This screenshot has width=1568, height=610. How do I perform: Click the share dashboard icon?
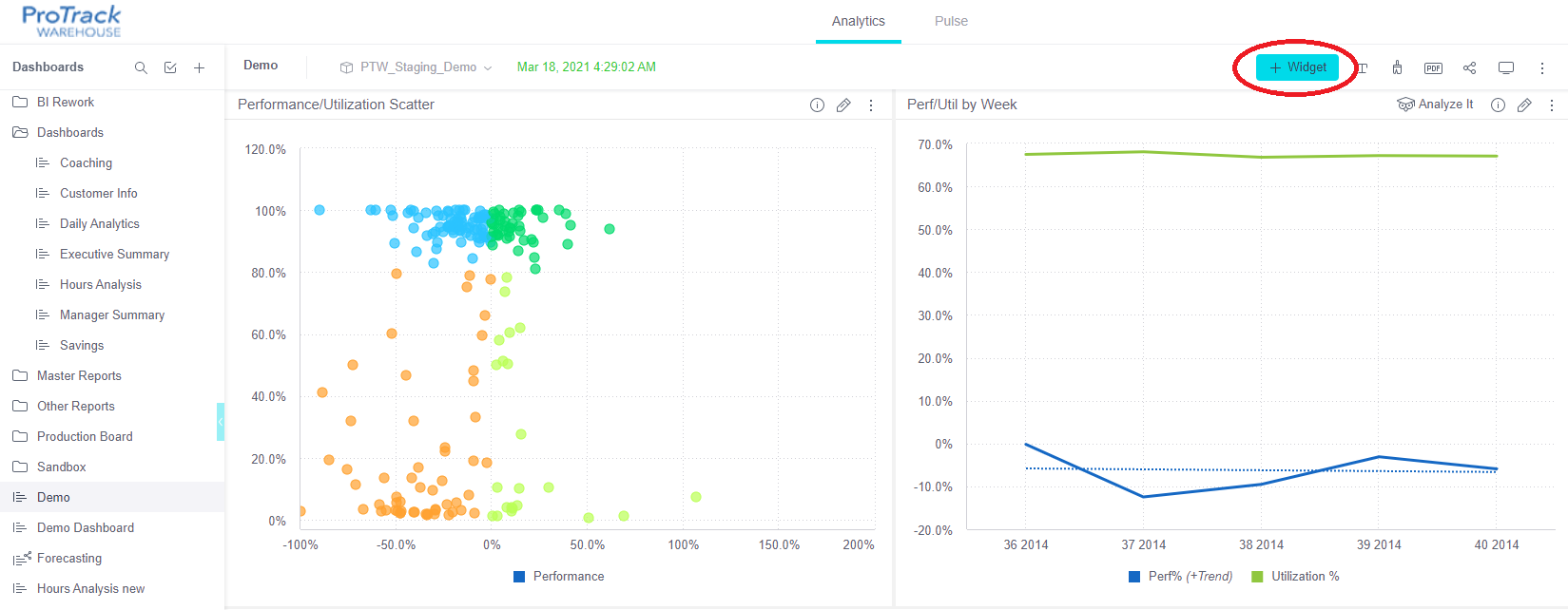tap(1469, 67)
